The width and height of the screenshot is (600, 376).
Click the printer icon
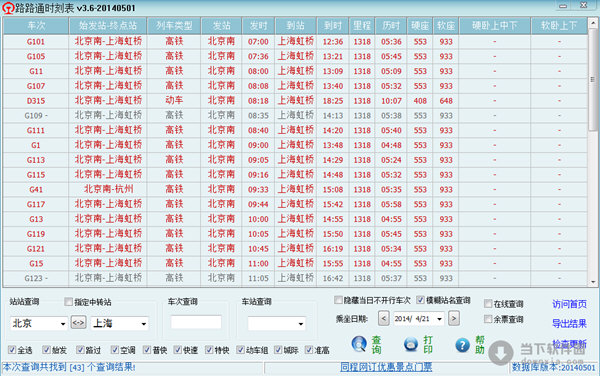point(411,344)
